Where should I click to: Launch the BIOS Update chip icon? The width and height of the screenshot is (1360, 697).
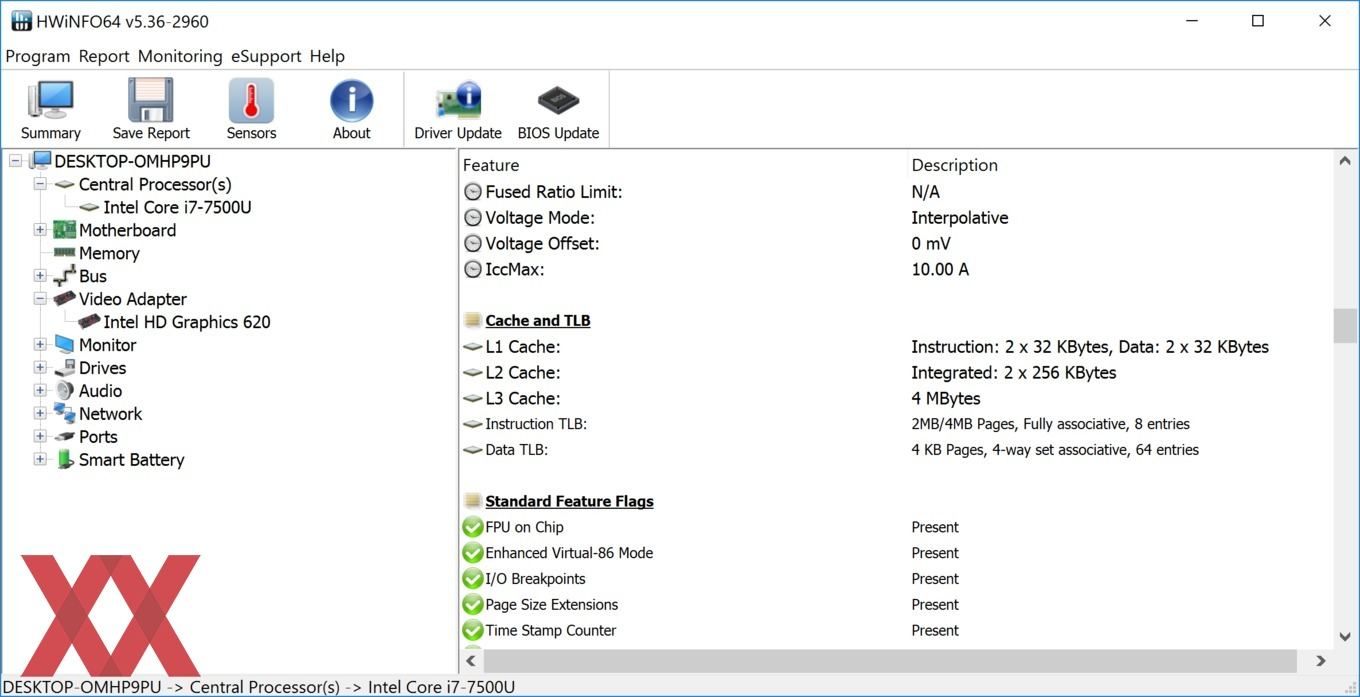pos(558,101)
